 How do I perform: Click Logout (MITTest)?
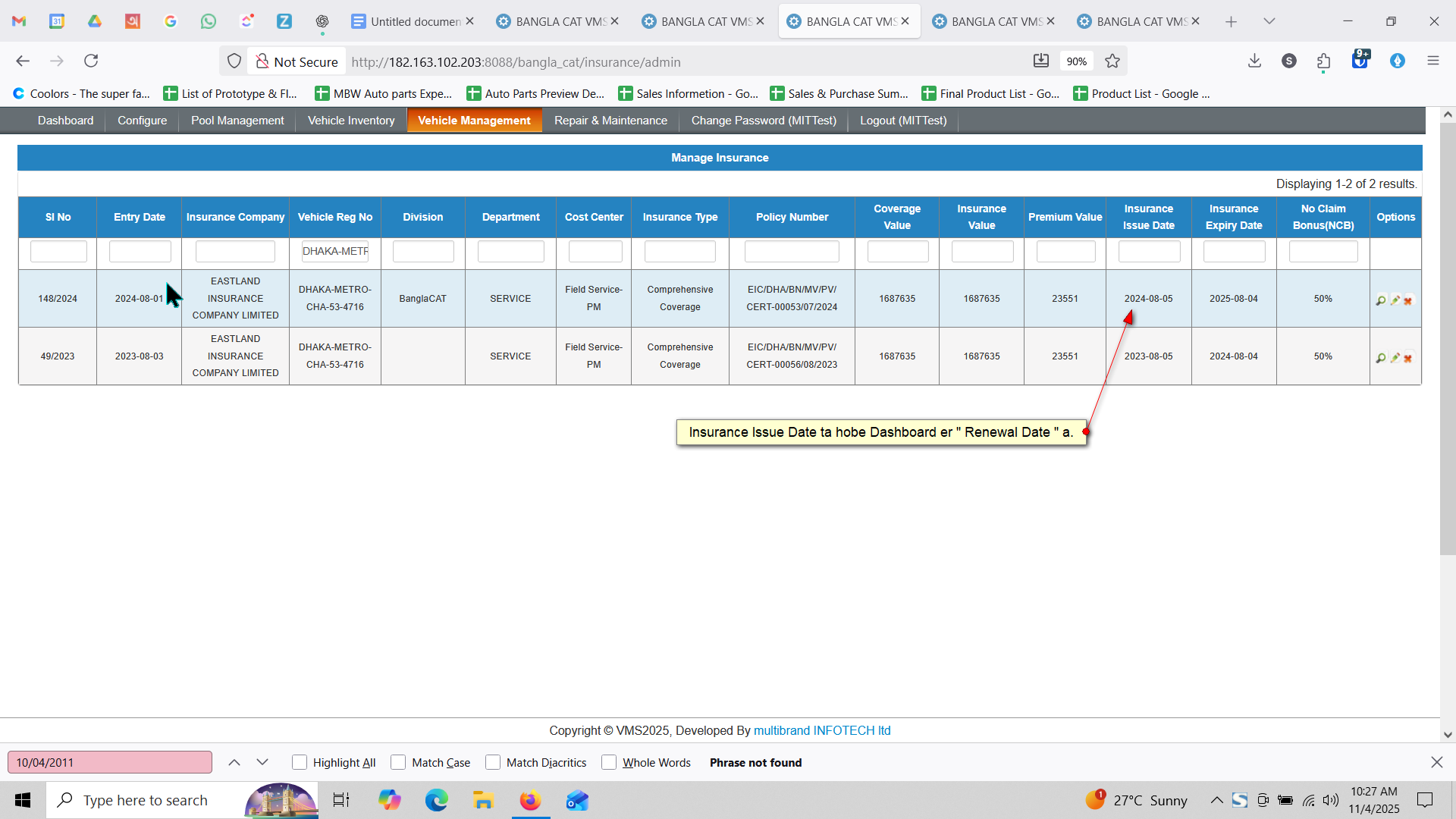tap(903, 121)
